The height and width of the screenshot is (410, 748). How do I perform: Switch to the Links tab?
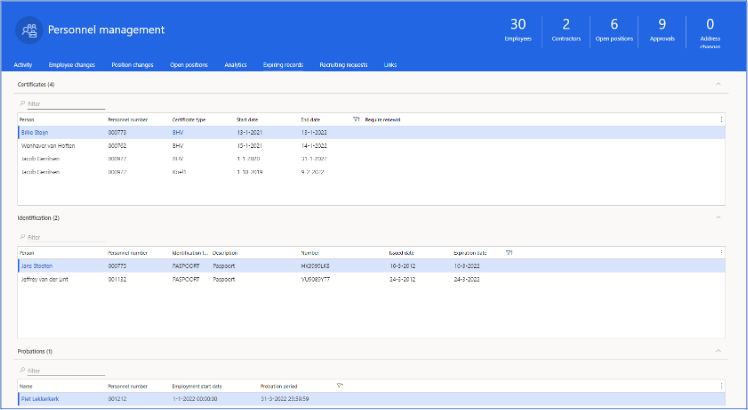point(390,65)
